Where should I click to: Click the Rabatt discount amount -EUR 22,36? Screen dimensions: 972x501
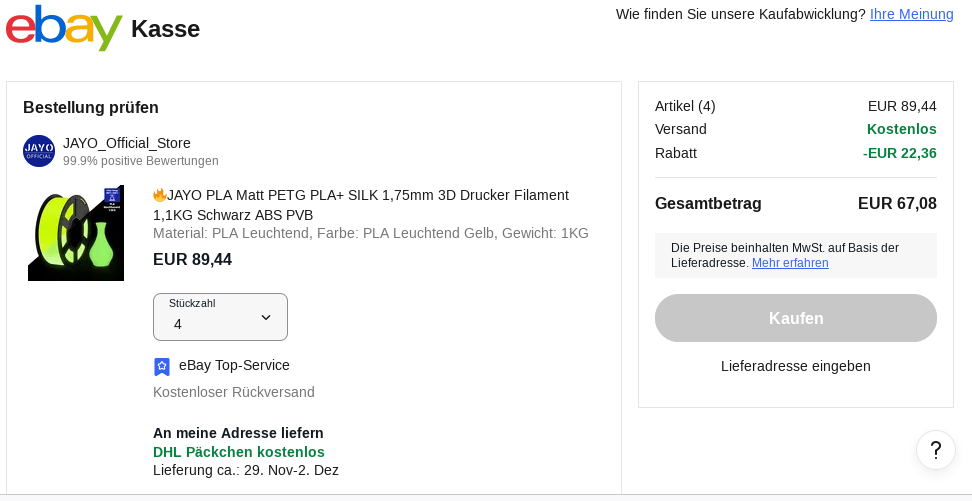tap(899, 153)
